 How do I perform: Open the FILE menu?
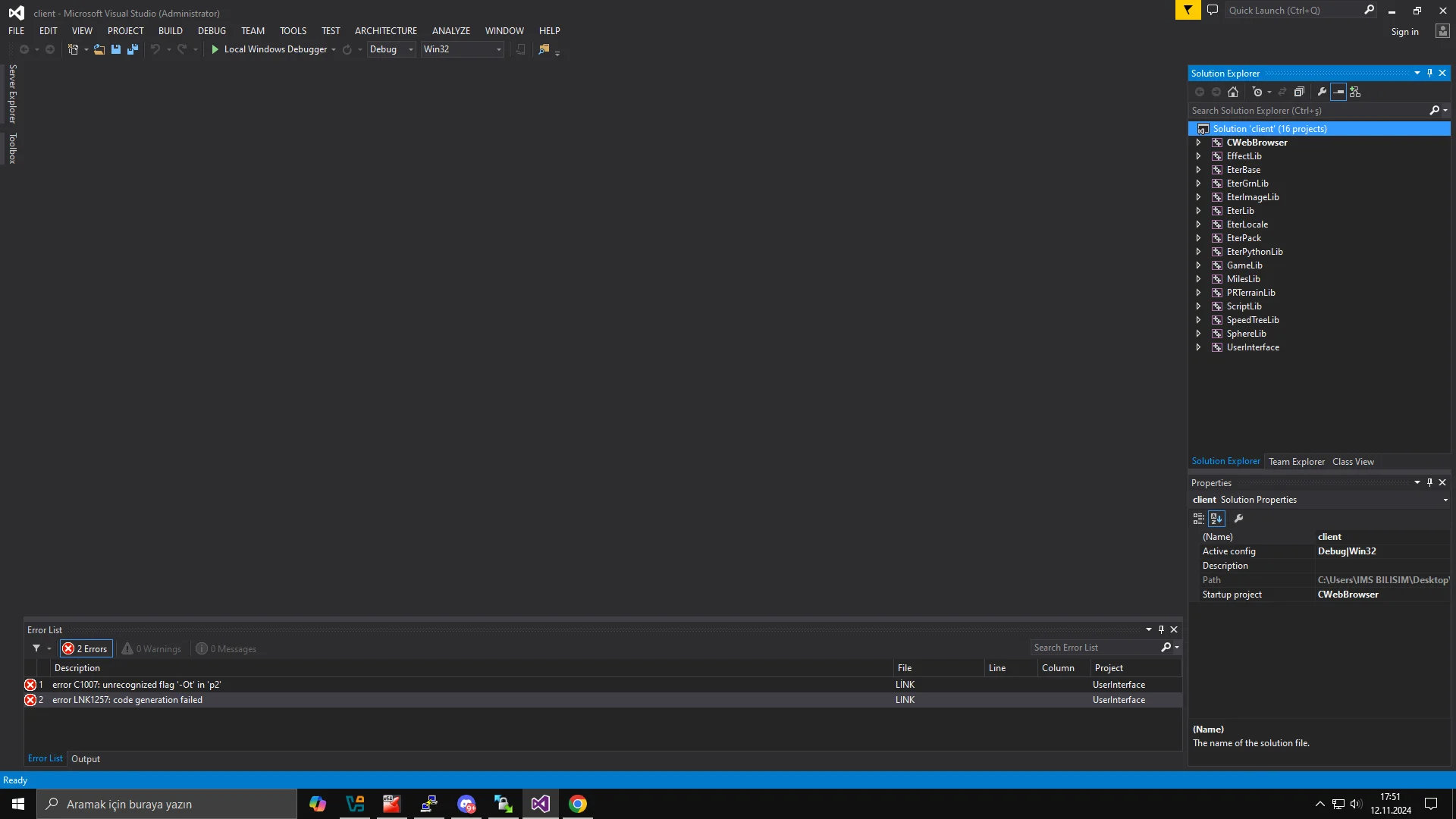point(17,31)
